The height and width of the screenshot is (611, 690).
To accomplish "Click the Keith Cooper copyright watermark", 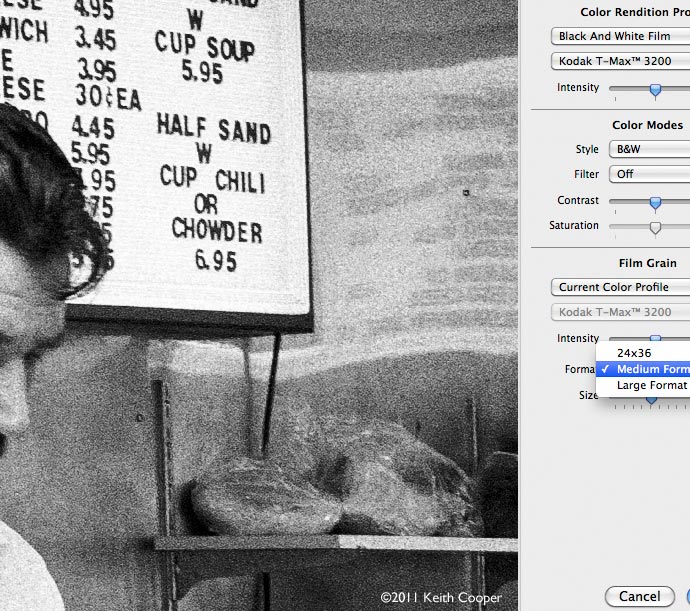I will coord(441,598).
